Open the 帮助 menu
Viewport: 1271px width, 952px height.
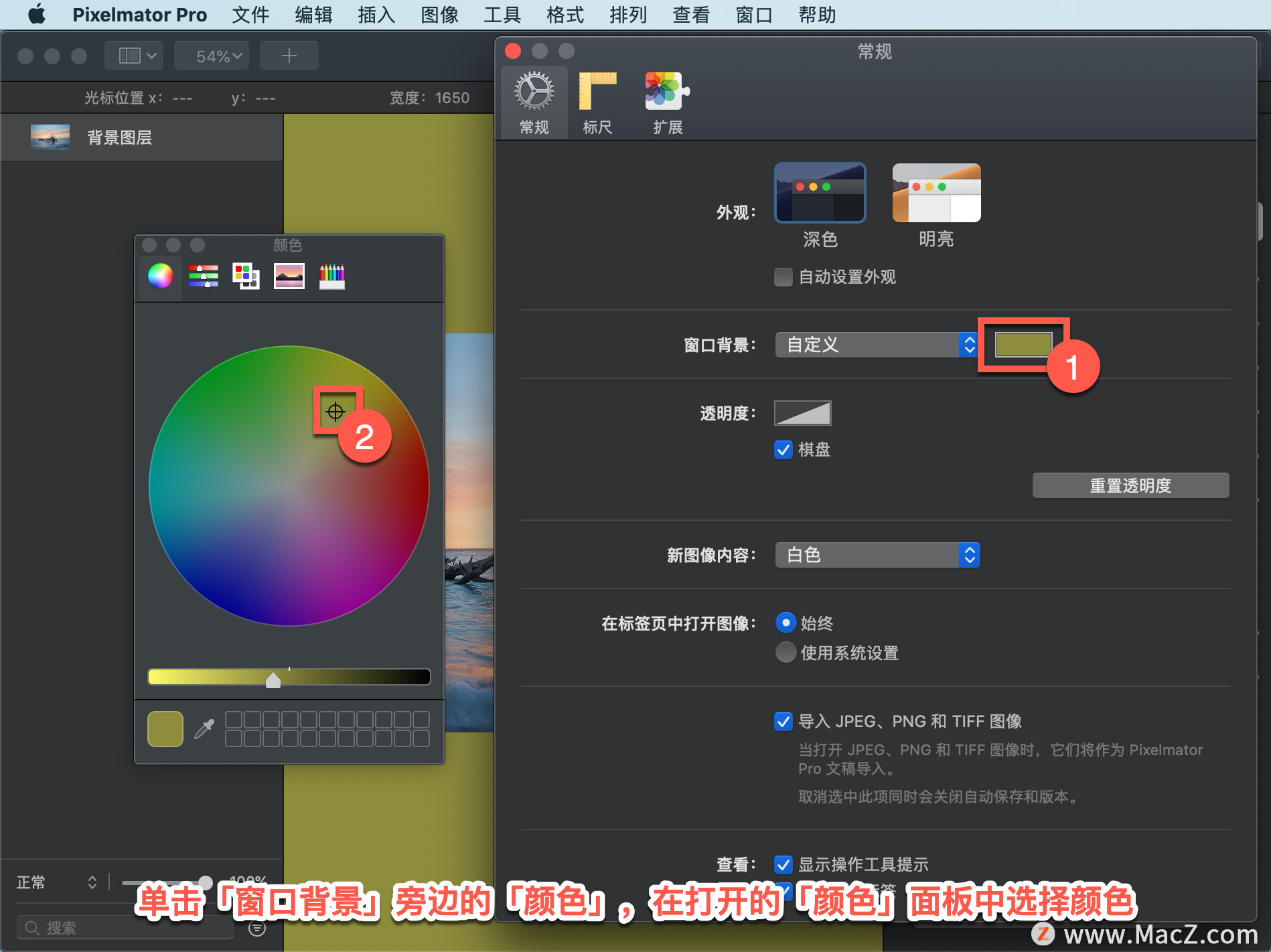pyautogui.click(x=817, y=14)
